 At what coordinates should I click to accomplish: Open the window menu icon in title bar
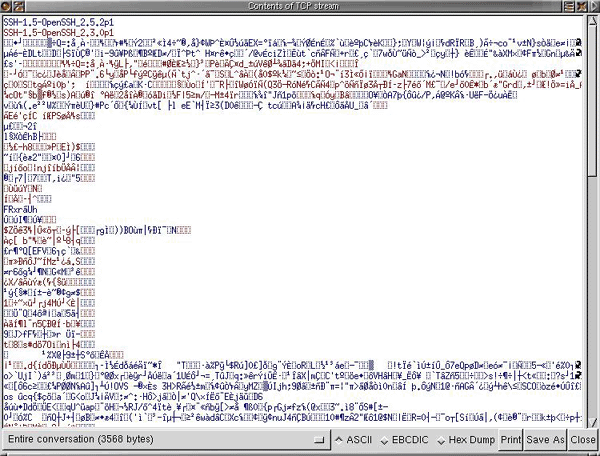7,6
